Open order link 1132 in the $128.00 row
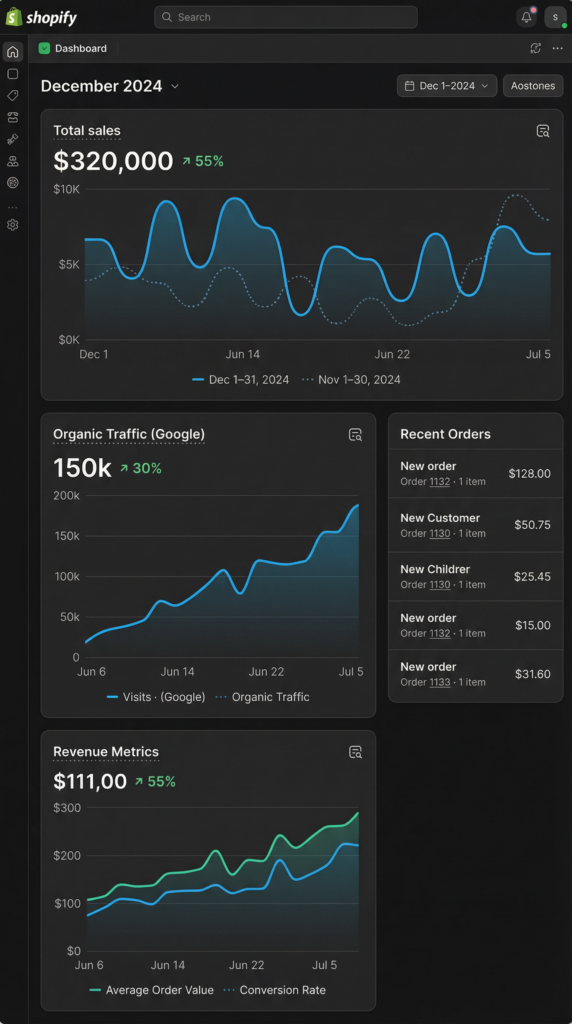The width and height of the screenshot is (572, 1024). 439,482
